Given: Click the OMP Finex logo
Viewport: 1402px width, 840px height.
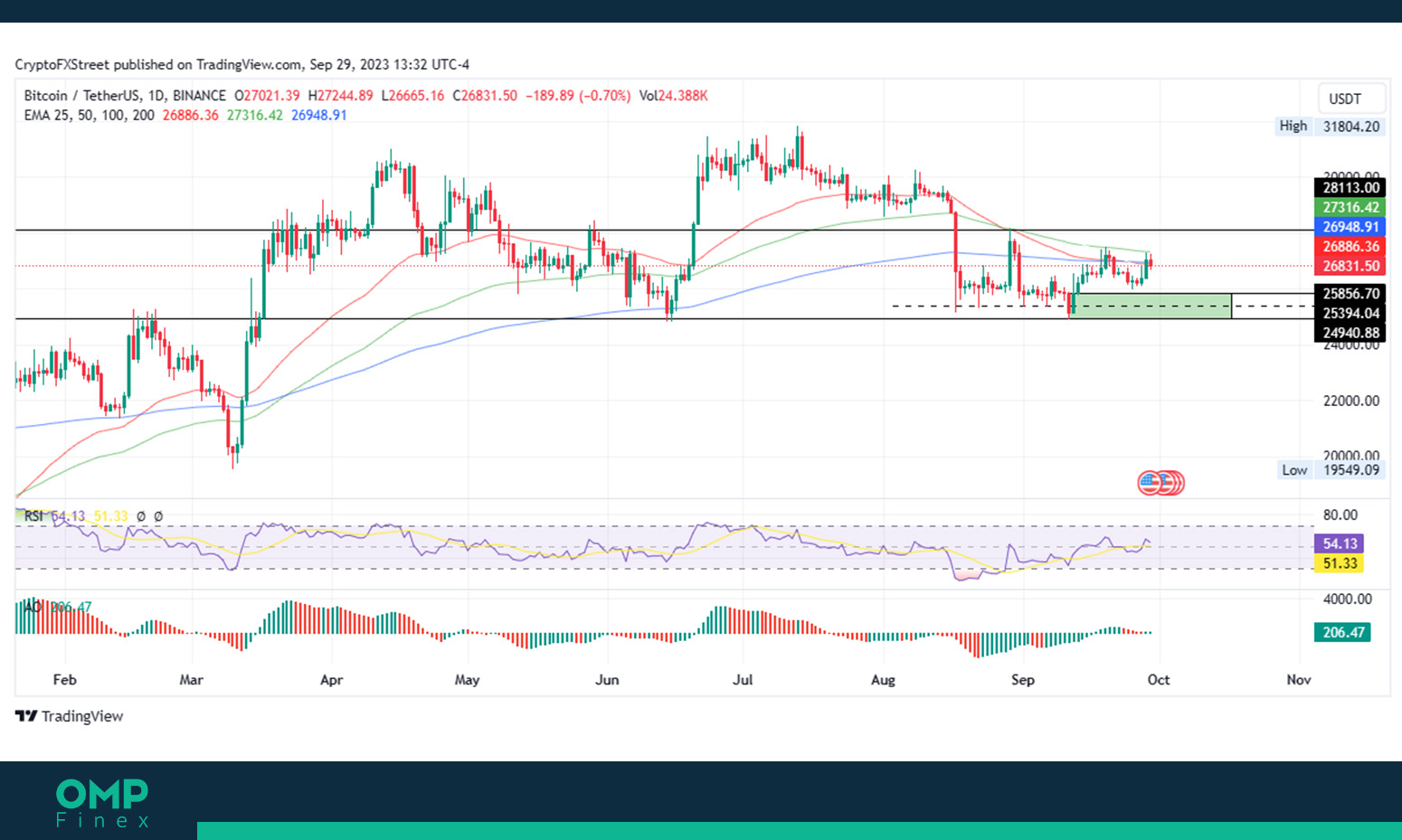Looking at the screenshot, I should tap(102, 804).
